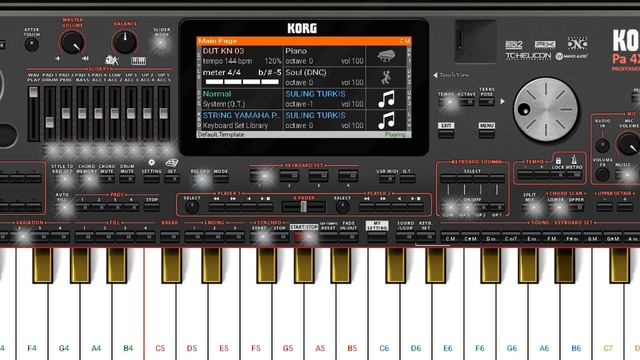Click the Record button
Image resolution: width=640 pixels, height=360 pixels.
pyautogui.click(x=200, y=179)
